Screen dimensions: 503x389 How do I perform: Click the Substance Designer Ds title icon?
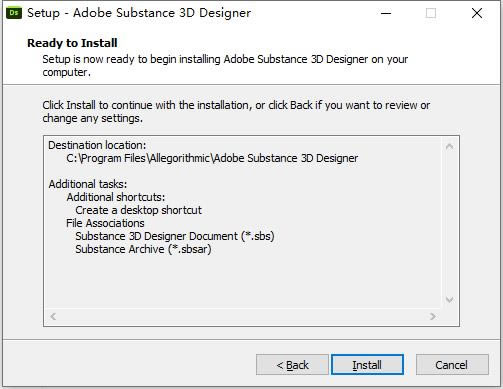coord(14,13)
